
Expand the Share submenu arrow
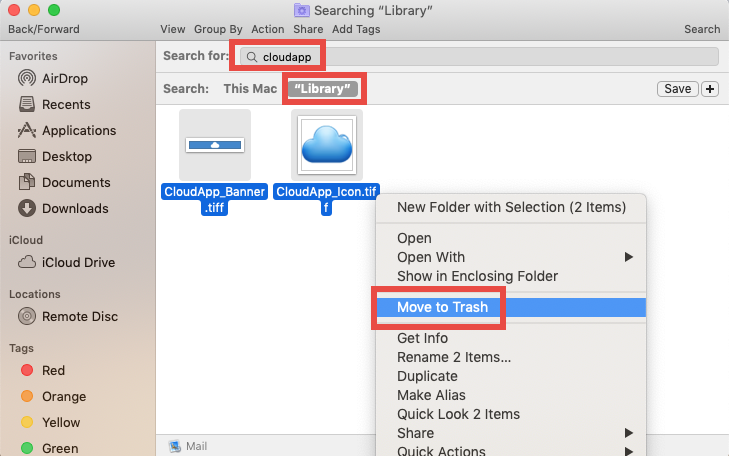(x=629, y=433)
